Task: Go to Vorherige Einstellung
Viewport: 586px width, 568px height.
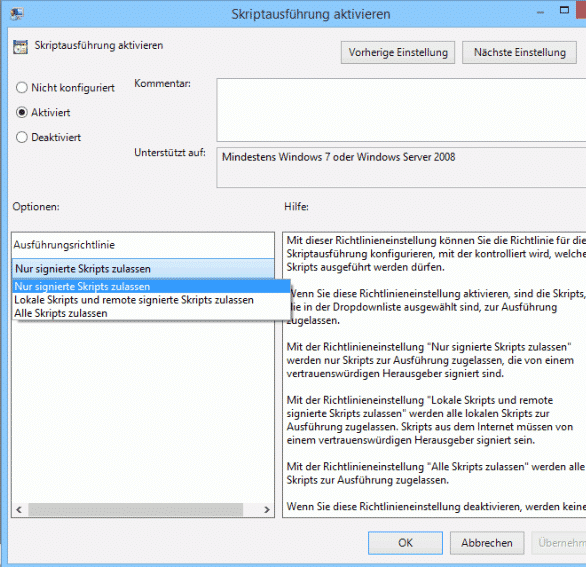Action: click(398, 53)
